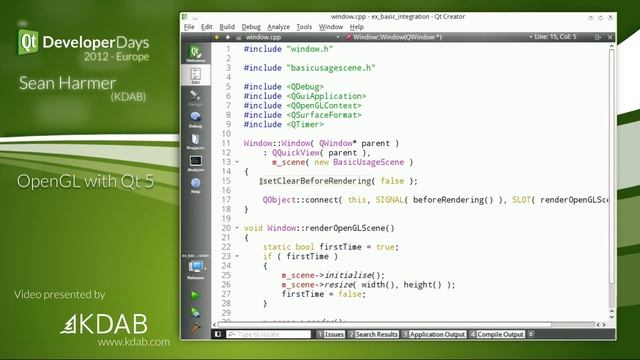Close the window.cpp document
Screen dimensions: 640x360
tap(610, 37)
